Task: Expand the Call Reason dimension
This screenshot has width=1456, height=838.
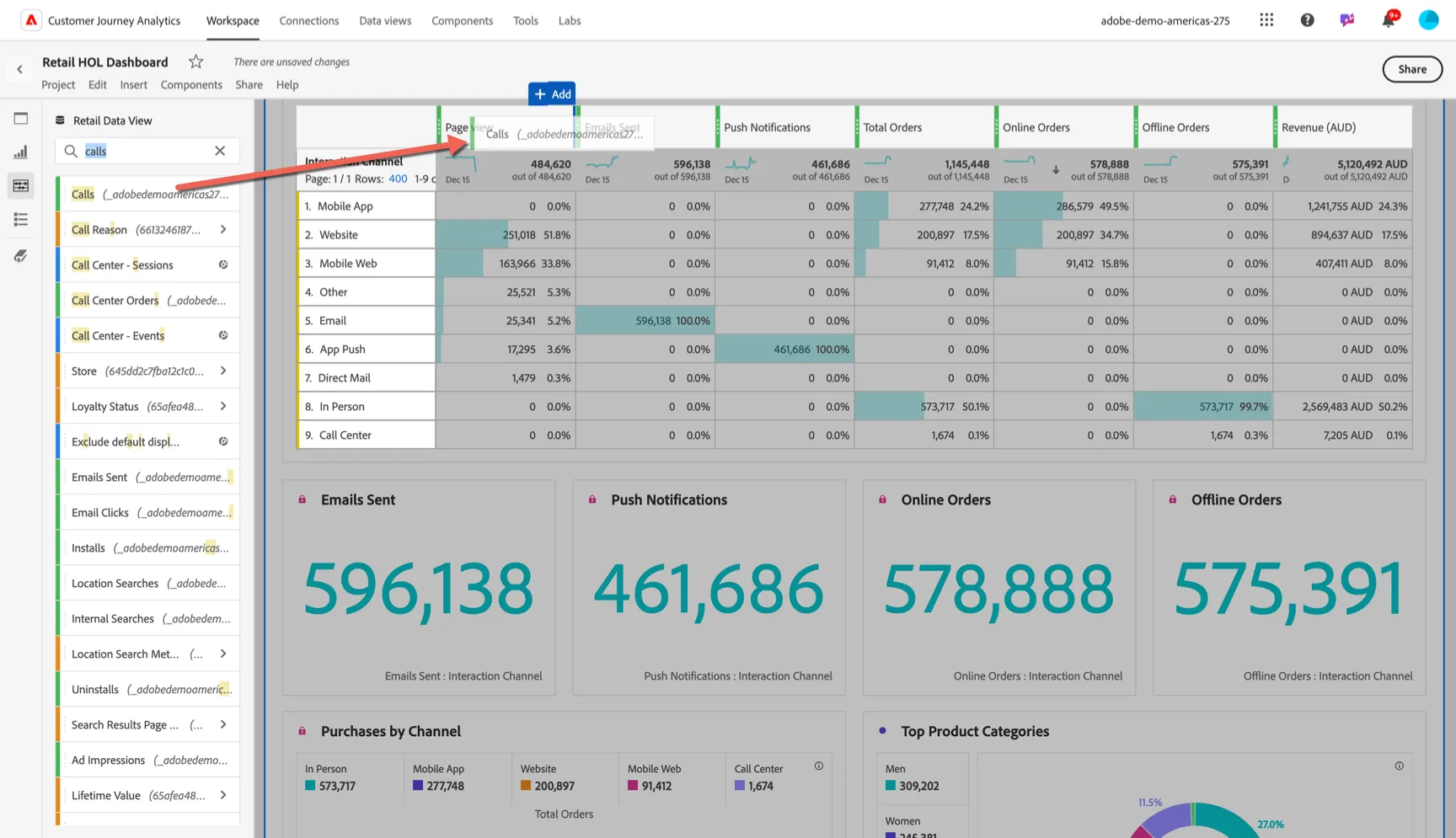Action: click(223, 229)
